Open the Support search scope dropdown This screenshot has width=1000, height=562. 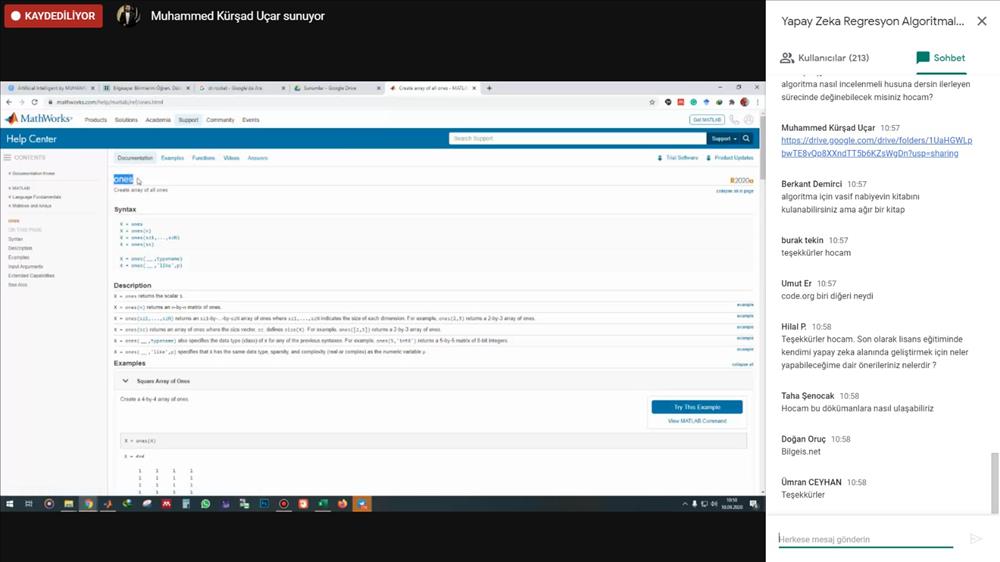point(723,138)
